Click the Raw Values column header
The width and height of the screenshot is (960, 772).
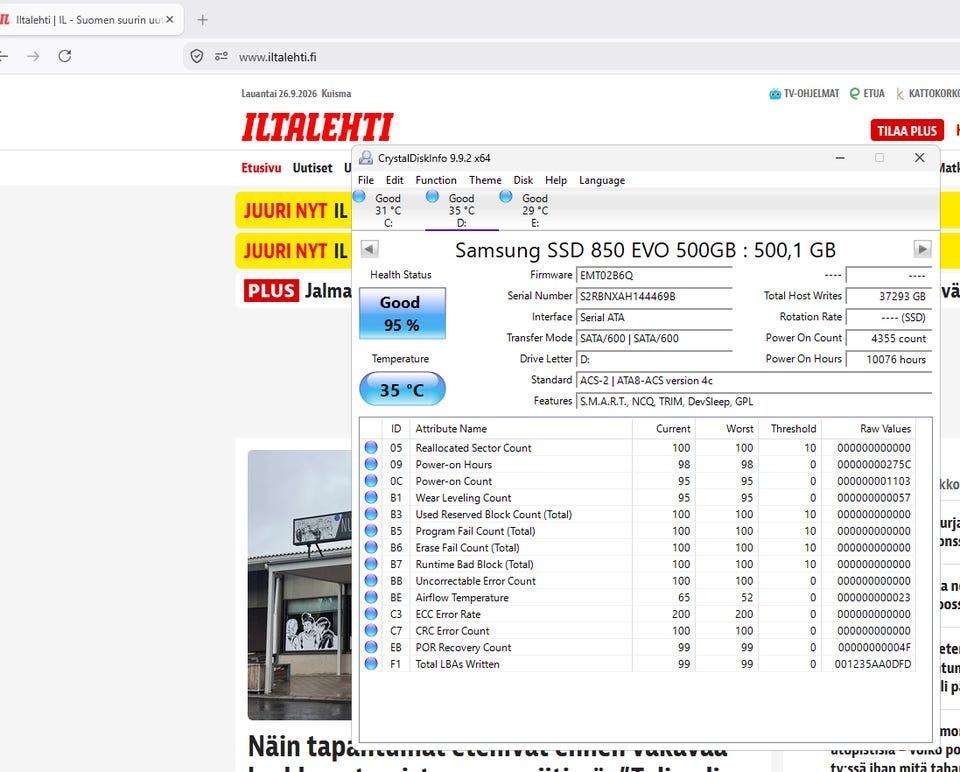[x=868, y=429]
